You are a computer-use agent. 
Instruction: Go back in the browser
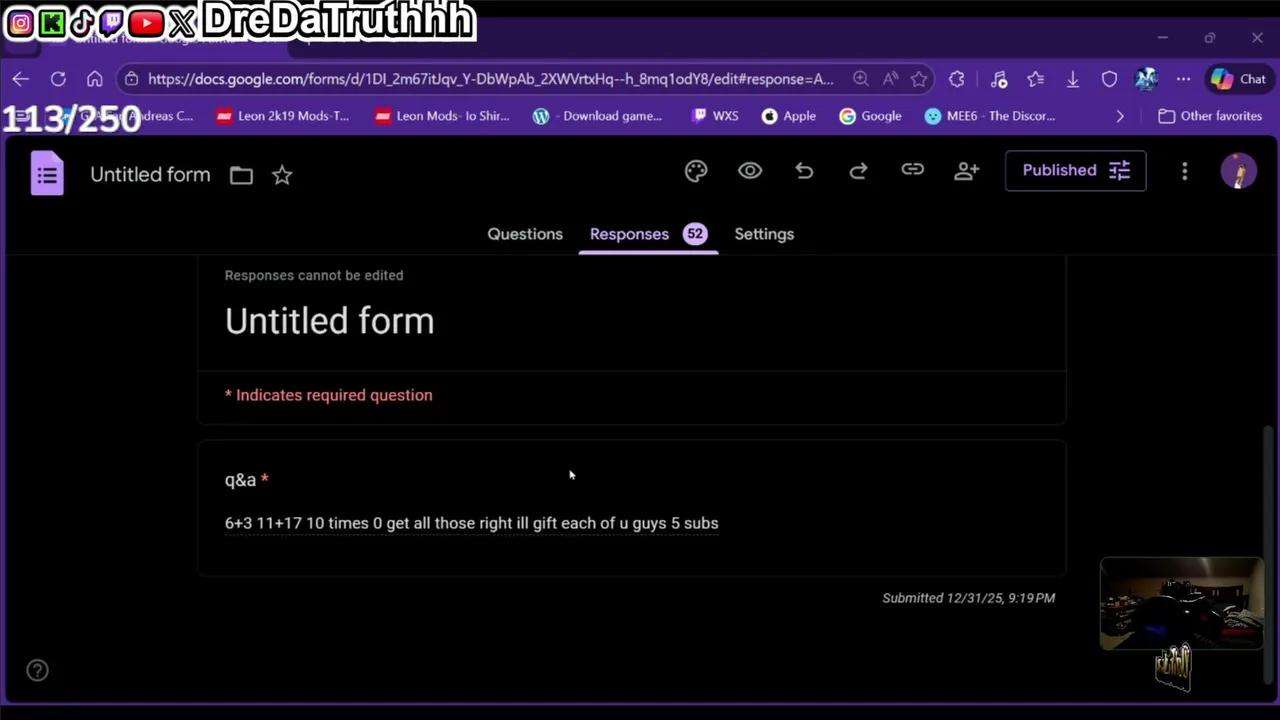pos(20,79)
